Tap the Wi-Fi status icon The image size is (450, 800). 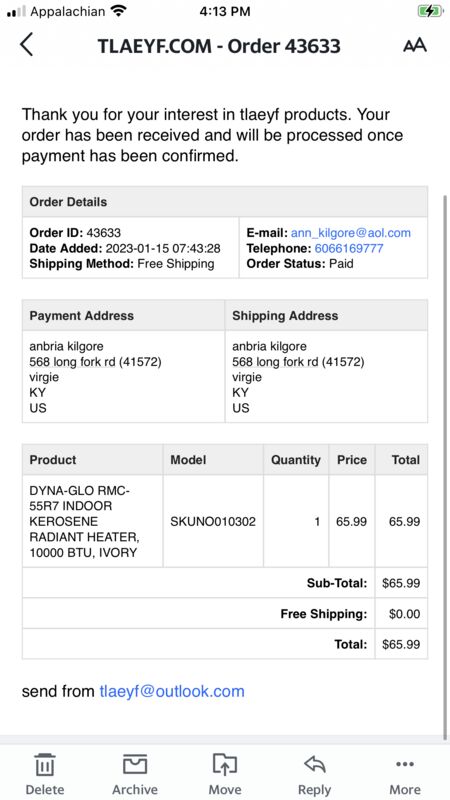click(x=118, y=11)
